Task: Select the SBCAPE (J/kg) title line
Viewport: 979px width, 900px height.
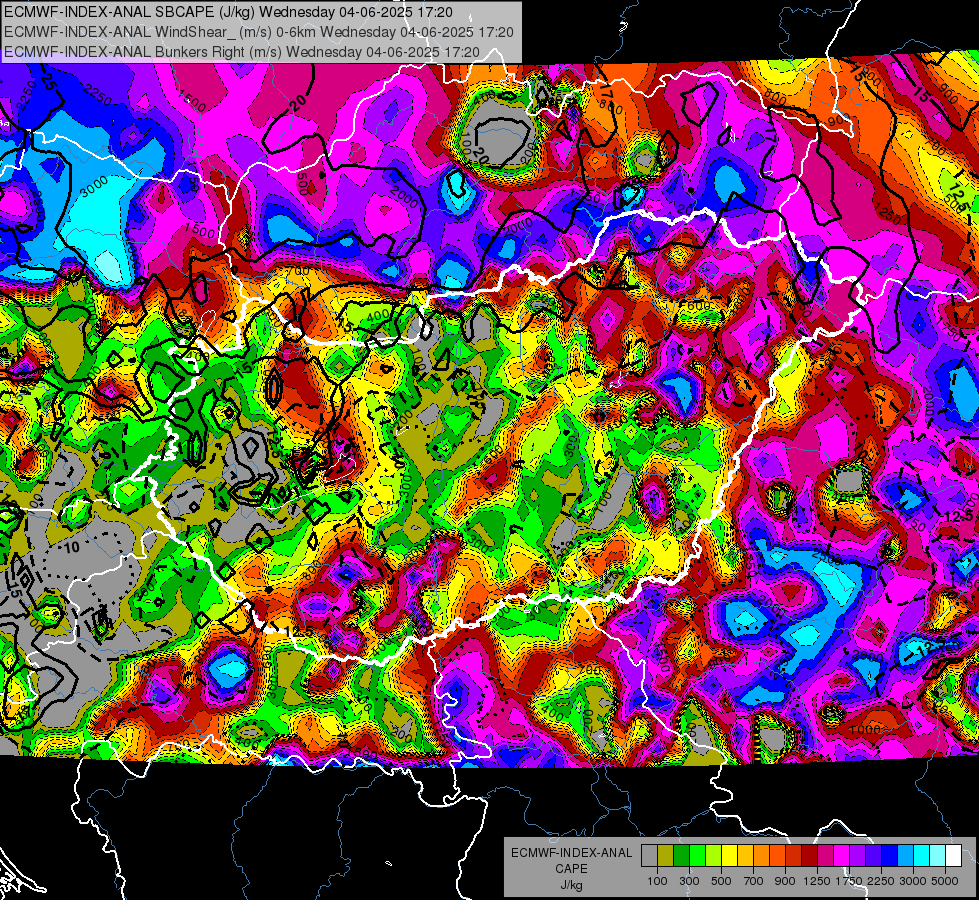Action: [228, 12]
